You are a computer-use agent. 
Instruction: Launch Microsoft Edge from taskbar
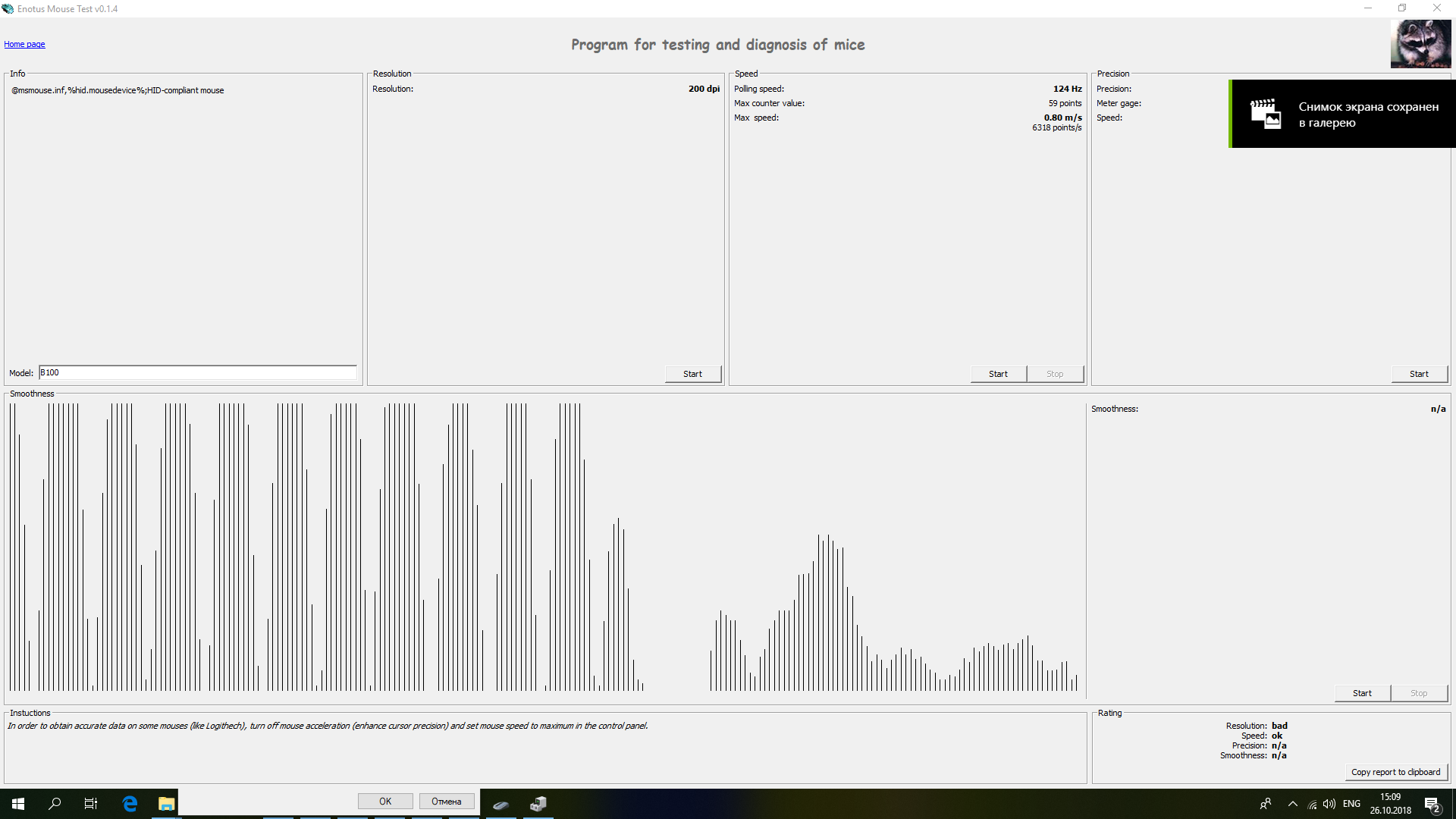tap(130, 803)
